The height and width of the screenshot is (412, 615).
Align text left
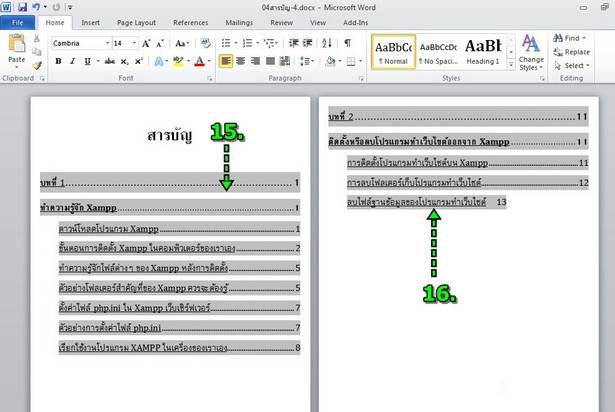click(226, 61)
